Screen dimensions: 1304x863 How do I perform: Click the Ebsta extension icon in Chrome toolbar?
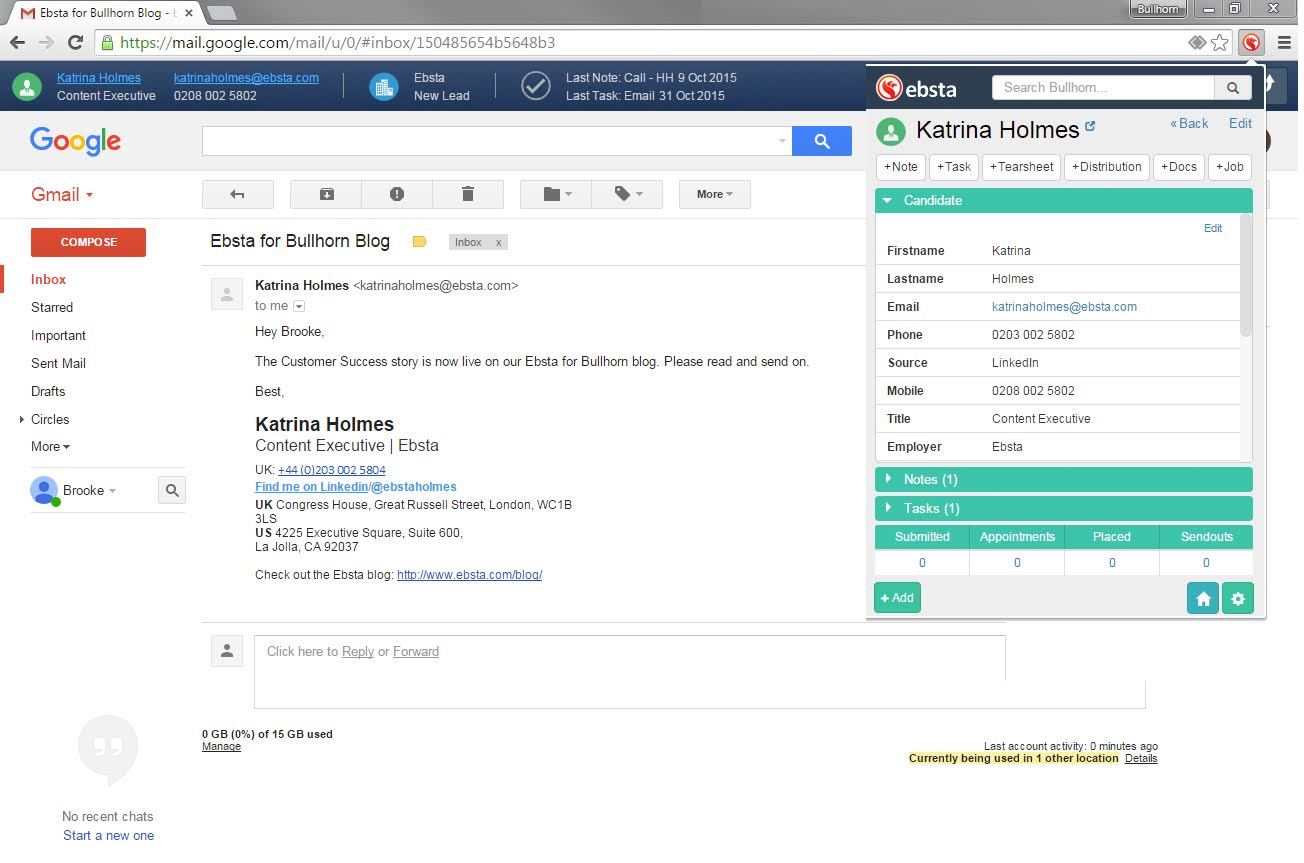coord(1251,42)
